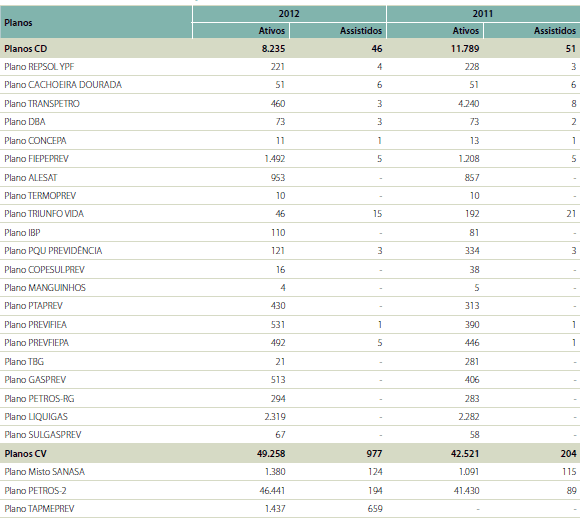
Task: Select FIEPEPREV value 1.492
Action: (x=275, y=159)
